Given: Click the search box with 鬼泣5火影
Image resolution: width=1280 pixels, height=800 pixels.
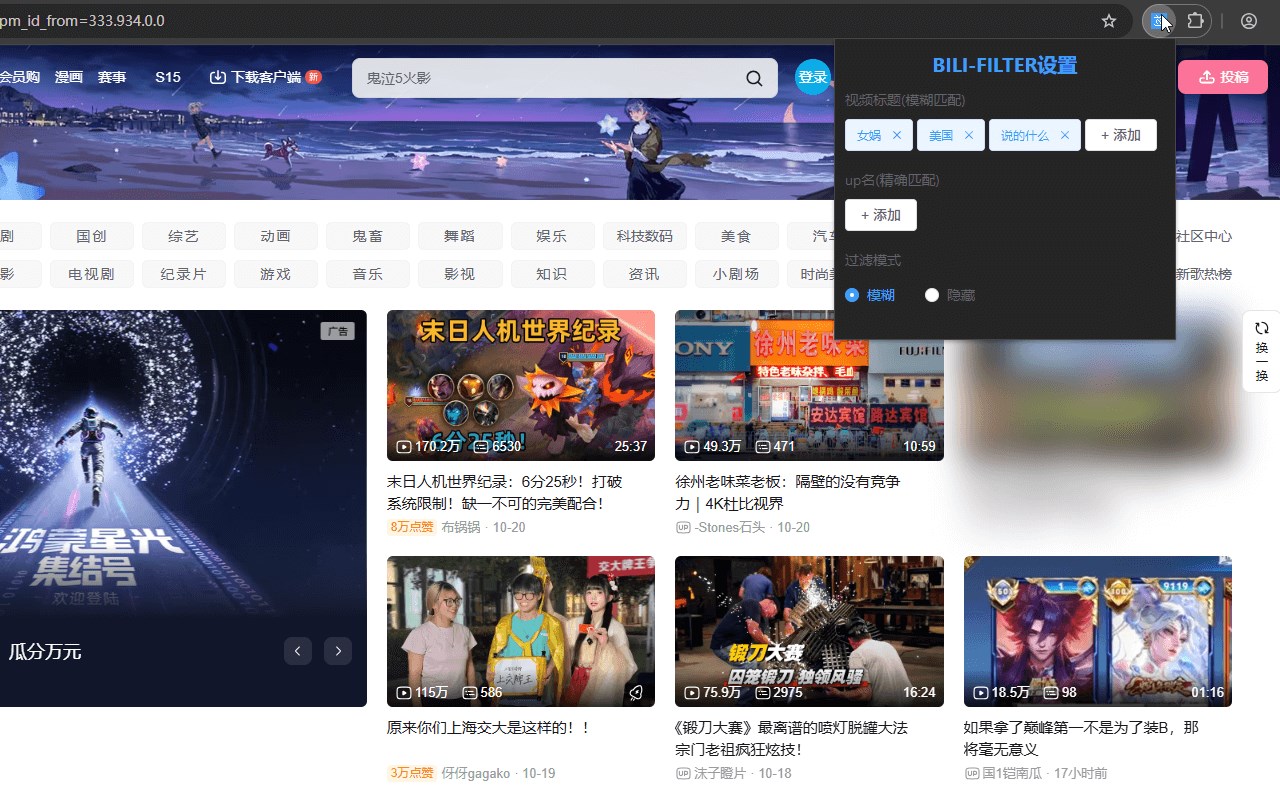Looking at the screenshot, I should [565, 78].
